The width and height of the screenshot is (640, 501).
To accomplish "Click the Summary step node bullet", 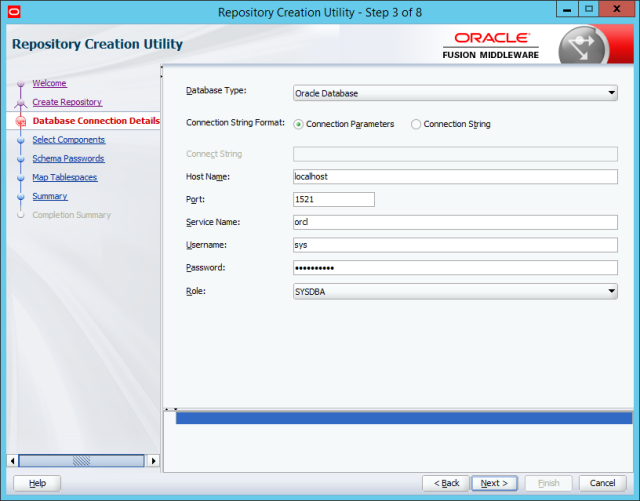I will pyautogui.click(x=21, y=196).
